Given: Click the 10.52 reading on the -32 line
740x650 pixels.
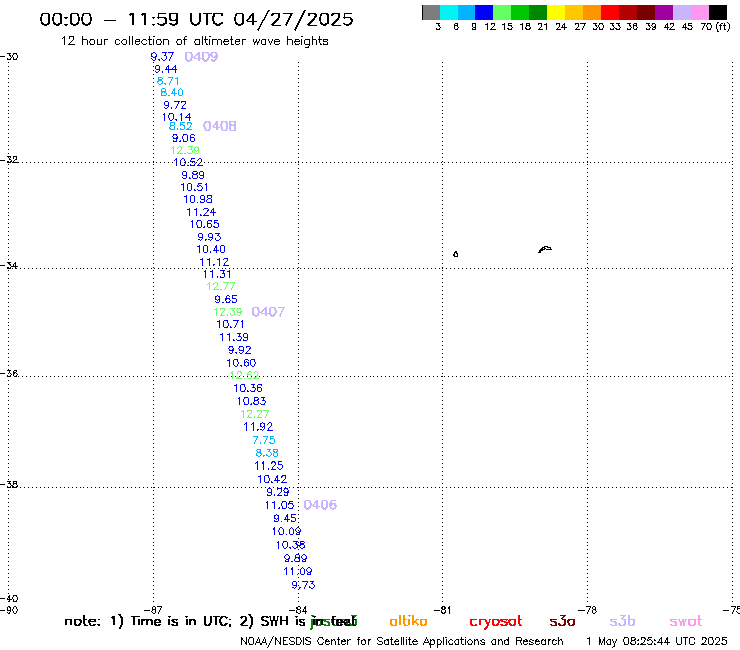Looking at the screenshot, I should click(x=188, y=162).
